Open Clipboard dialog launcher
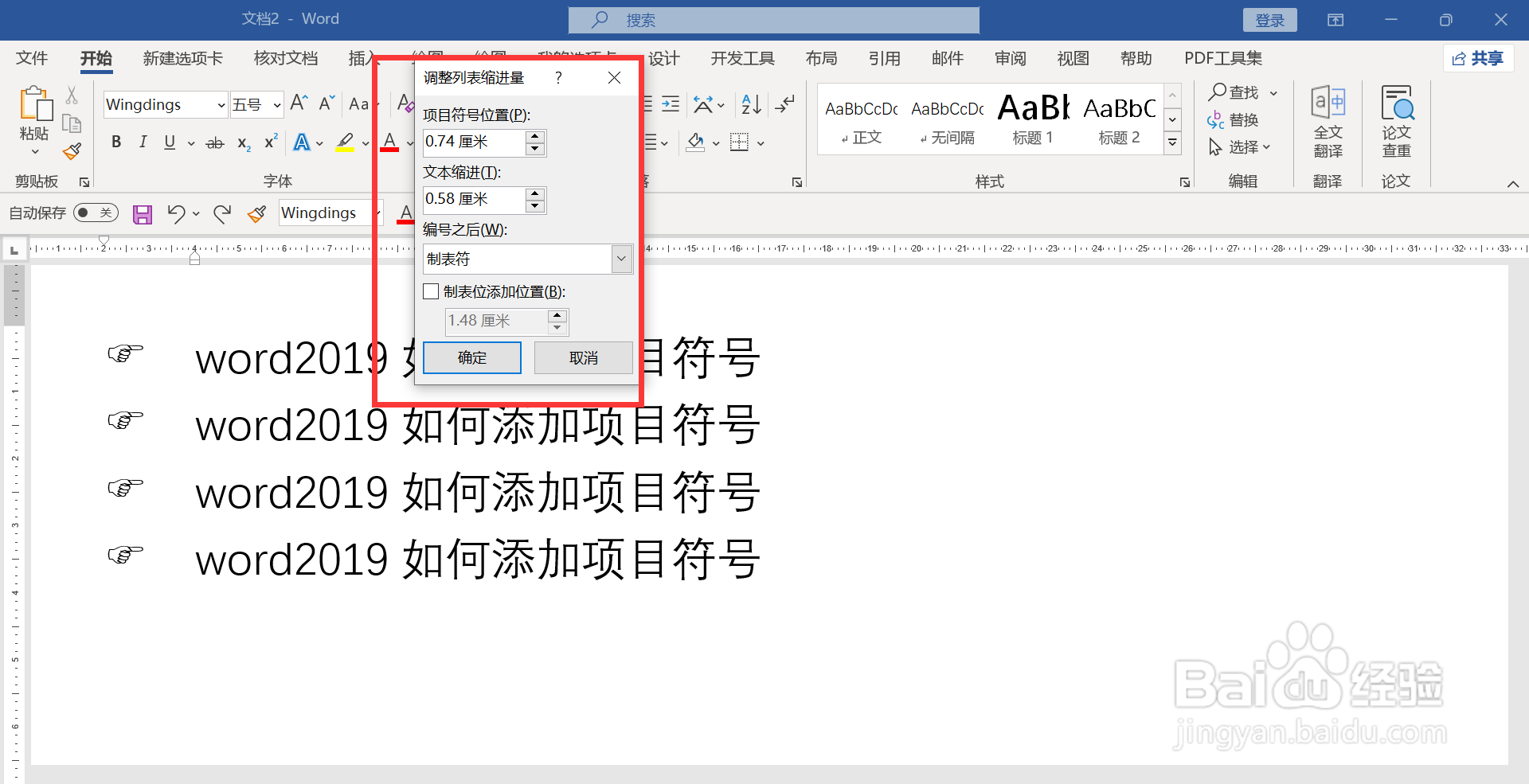This screenshot has width=1529, height=784. point(84,182)
